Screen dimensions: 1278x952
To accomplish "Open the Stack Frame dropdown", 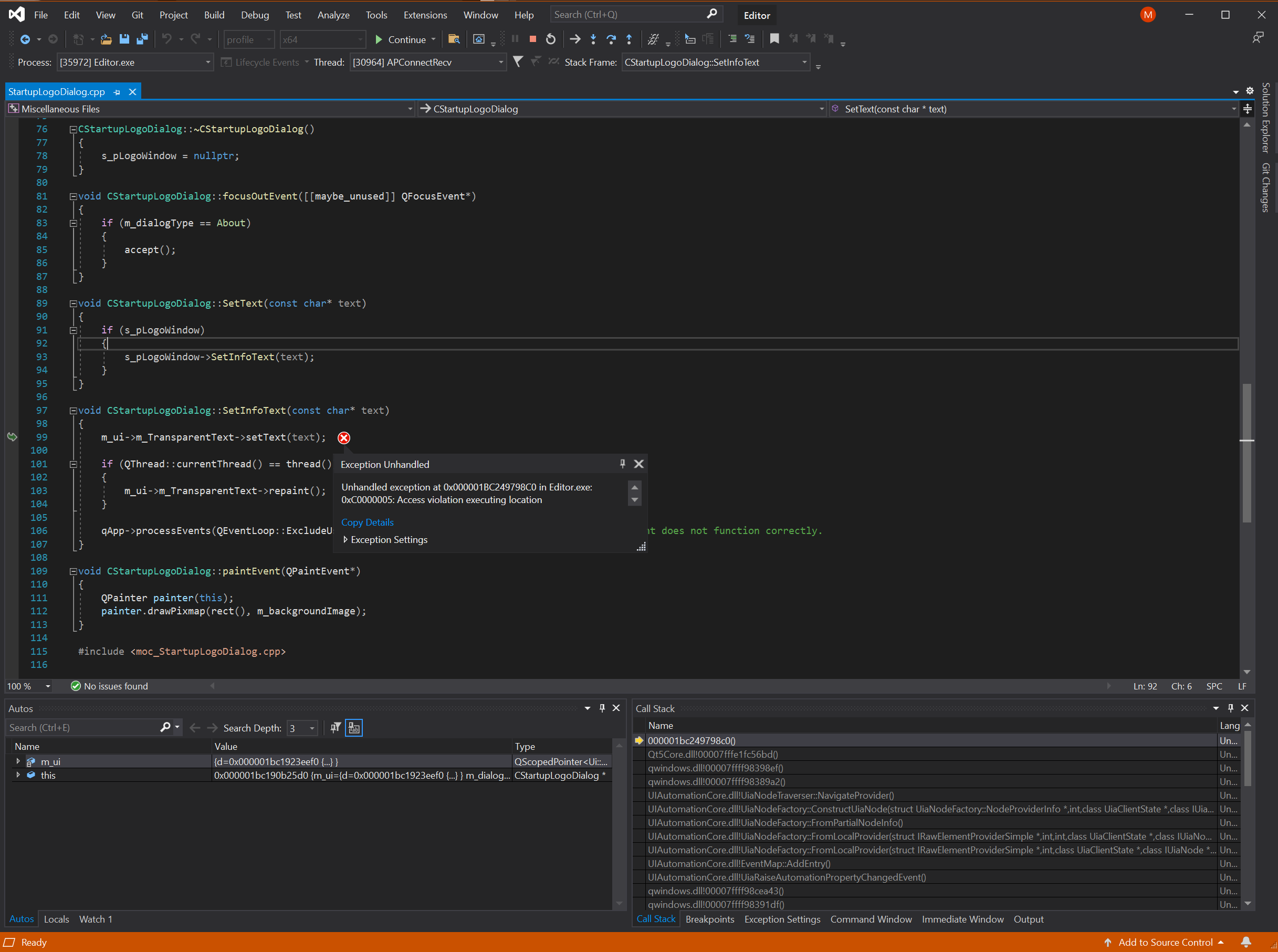I will (x=804, y=61).
